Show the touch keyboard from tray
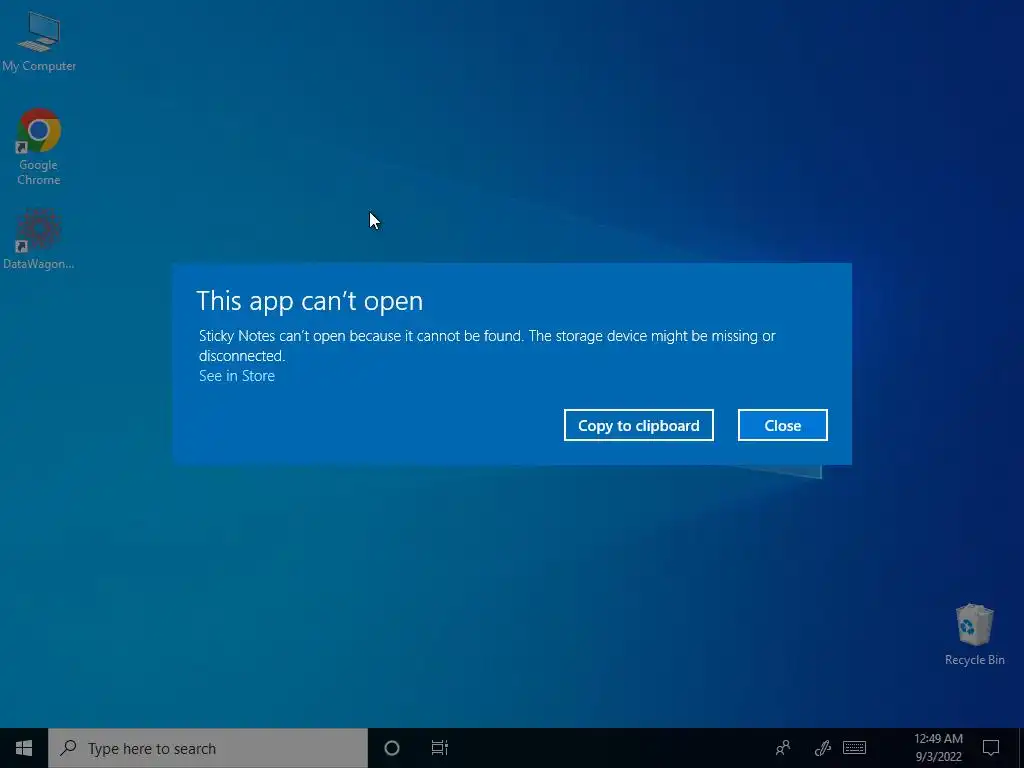 coord(854,748)
